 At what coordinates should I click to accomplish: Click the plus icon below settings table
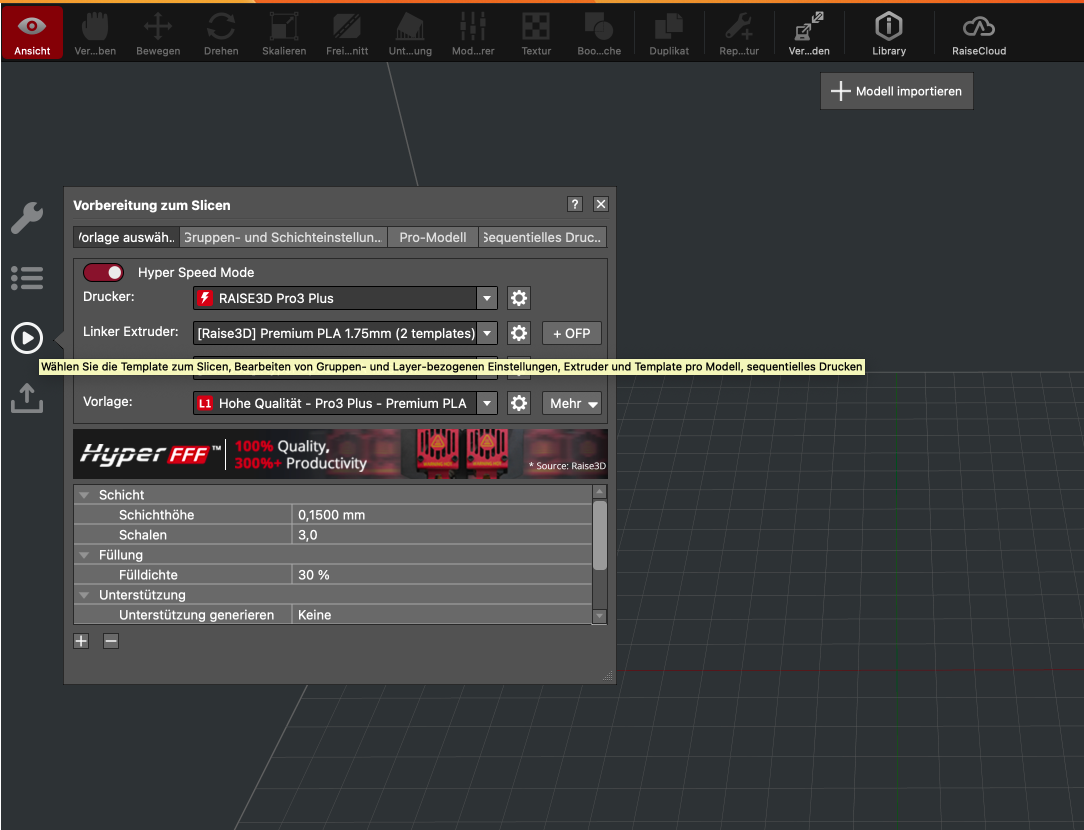[x=81, y=641]
